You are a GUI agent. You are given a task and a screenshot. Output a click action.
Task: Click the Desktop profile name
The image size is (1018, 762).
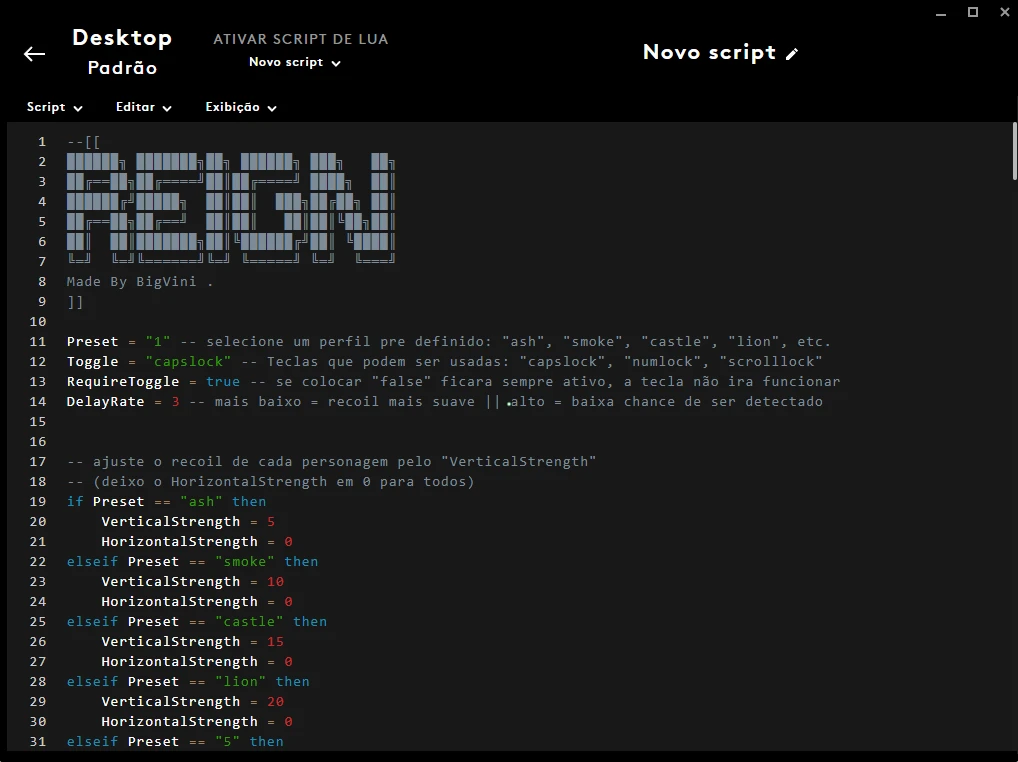click(122, 38)
